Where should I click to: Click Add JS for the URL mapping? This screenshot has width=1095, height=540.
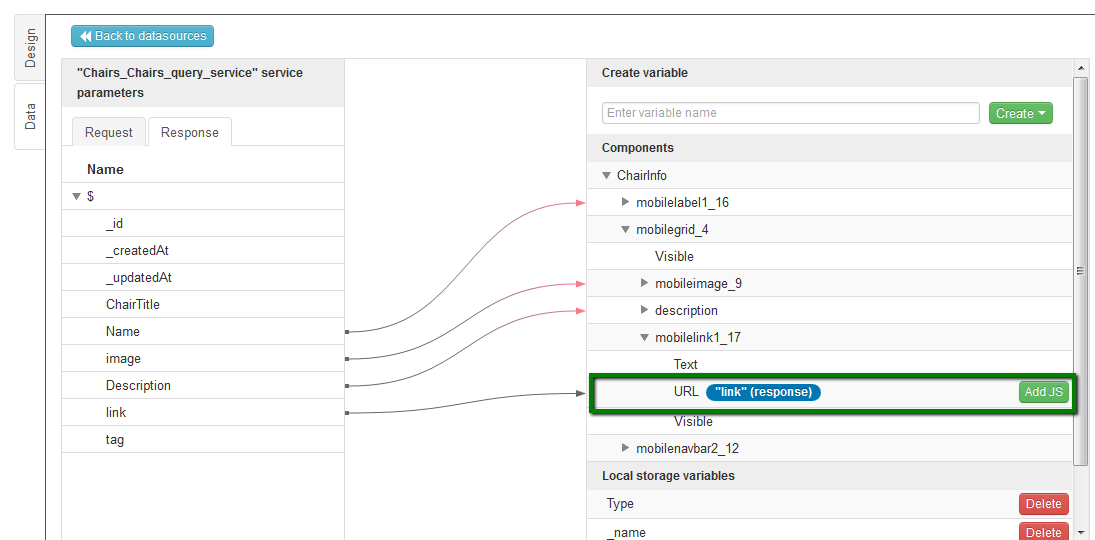tap(1043, 392)
